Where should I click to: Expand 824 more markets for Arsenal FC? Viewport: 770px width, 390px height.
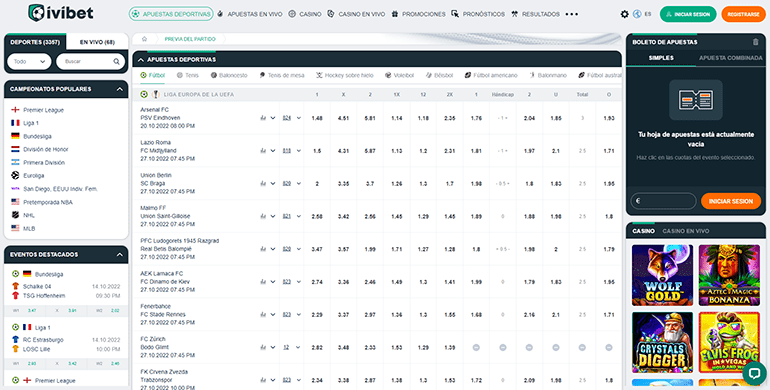[292, 118]
